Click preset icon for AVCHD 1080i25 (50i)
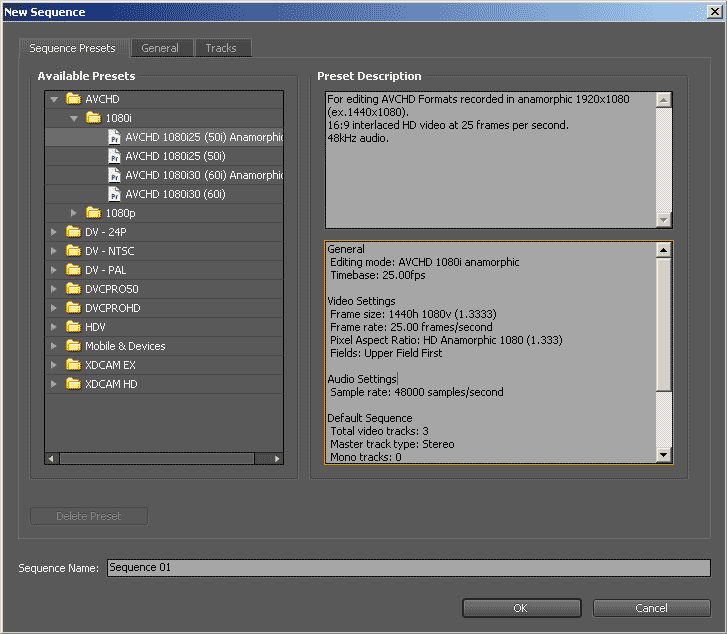This screenshot has height=634, width=727. coord(114,156)
